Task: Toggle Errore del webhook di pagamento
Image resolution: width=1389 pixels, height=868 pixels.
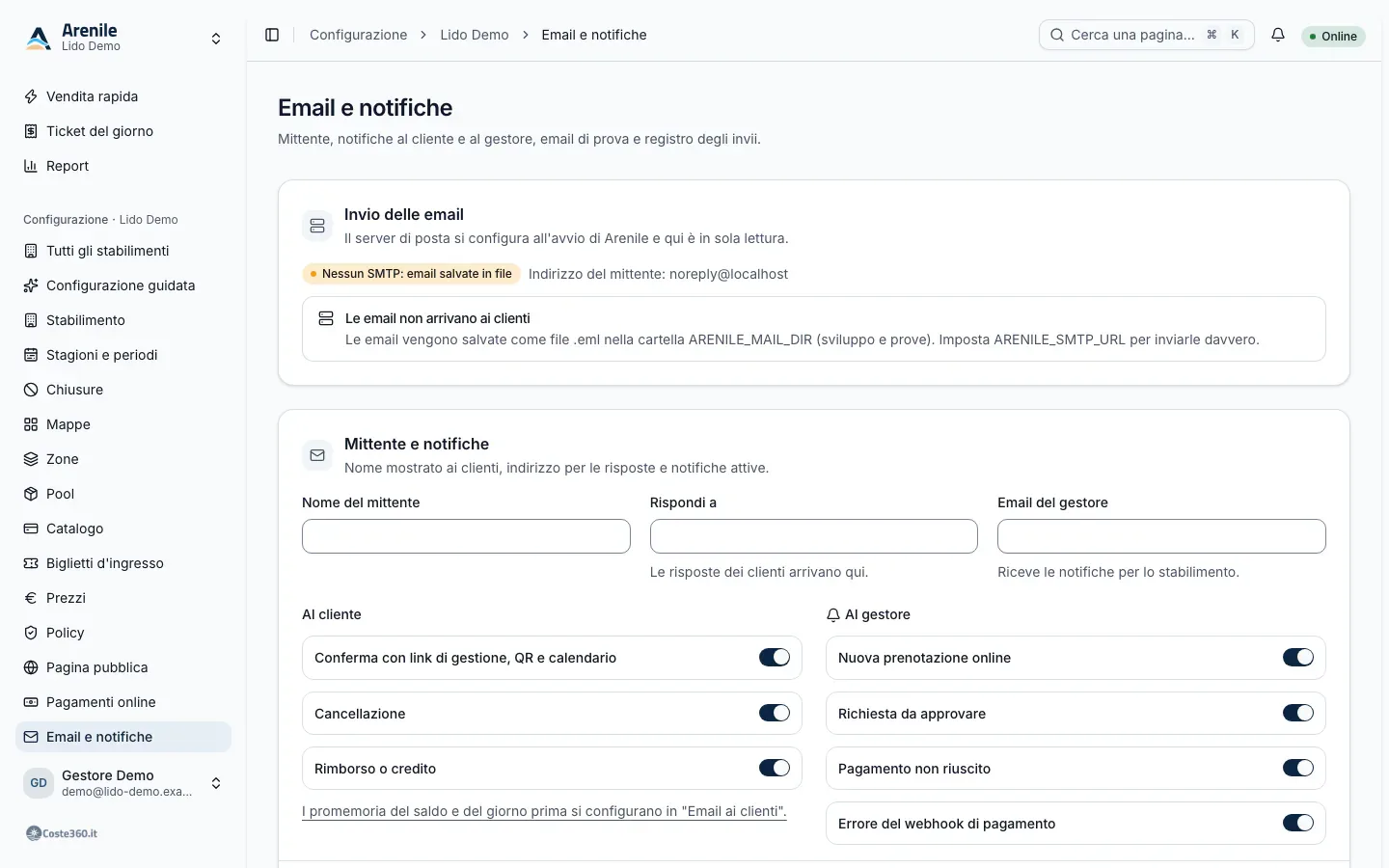Action: pos(1298,824)
